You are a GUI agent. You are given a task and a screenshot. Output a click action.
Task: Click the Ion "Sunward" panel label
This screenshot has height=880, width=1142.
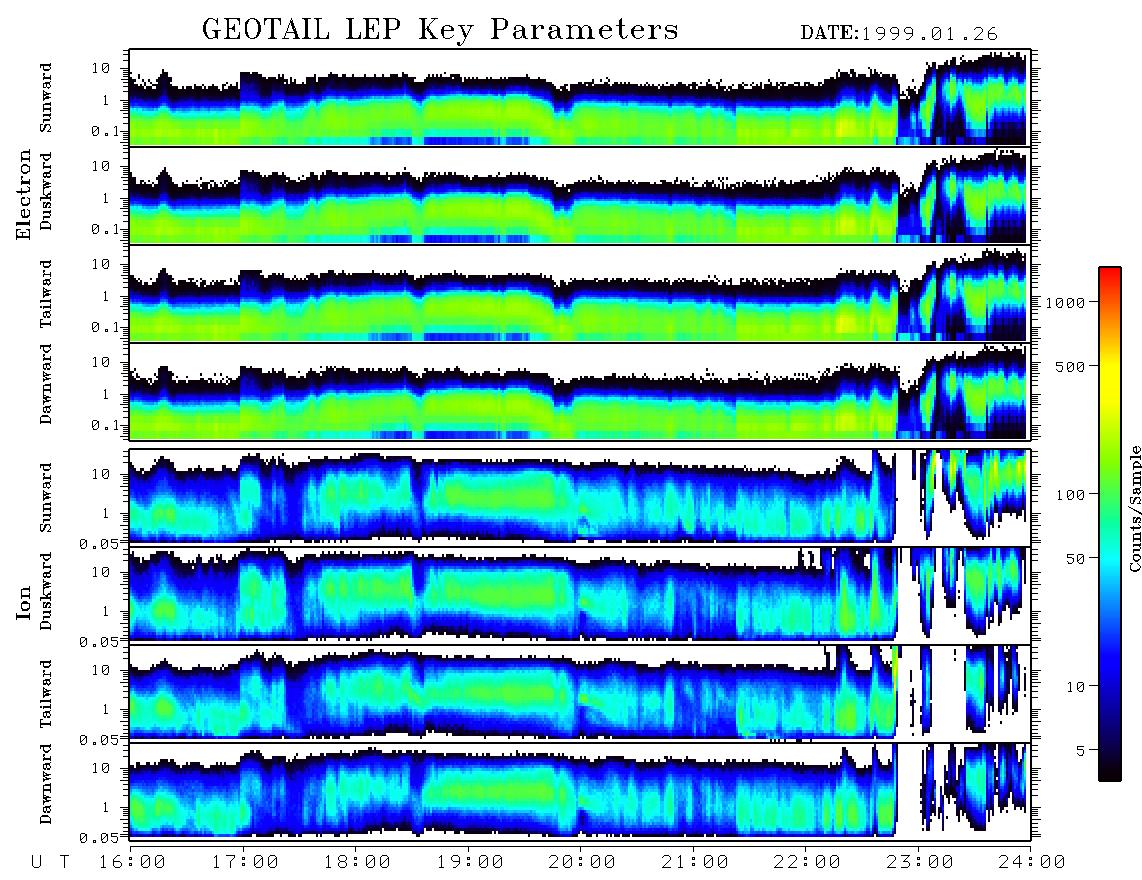pos(46,497)
